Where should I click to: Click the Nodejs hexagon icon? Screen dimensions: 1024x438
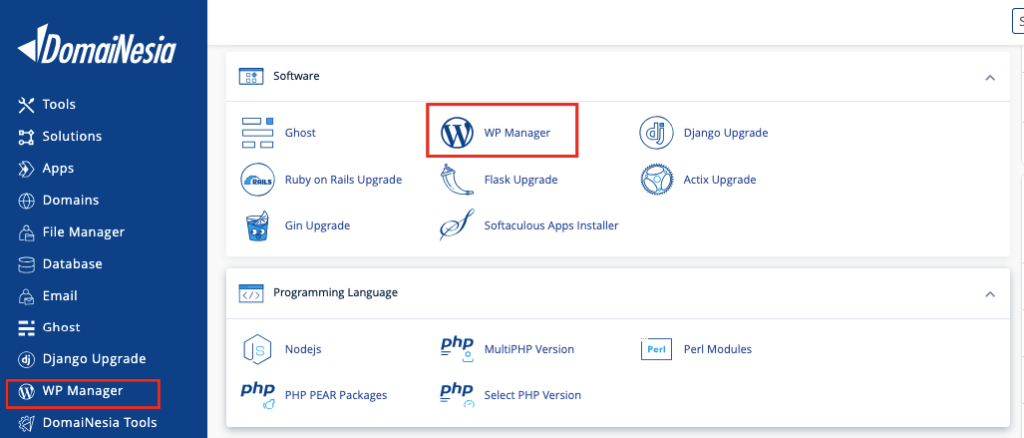tap(257, 349)
